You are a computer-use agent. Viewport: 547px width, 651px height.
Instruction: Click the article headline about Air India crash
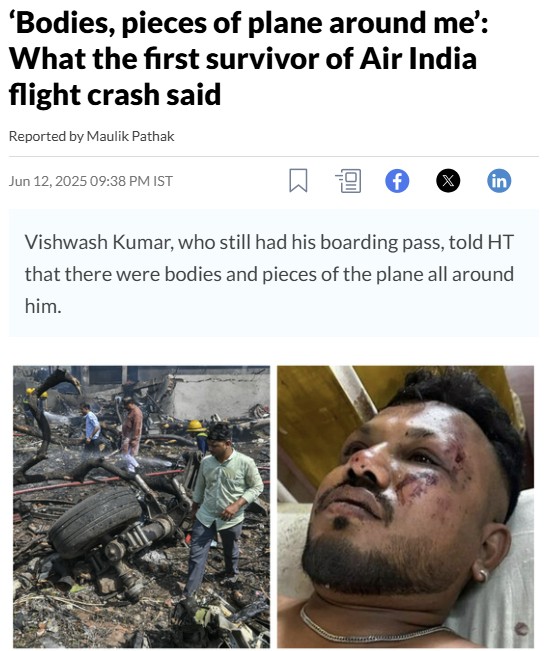coord(249,59)
